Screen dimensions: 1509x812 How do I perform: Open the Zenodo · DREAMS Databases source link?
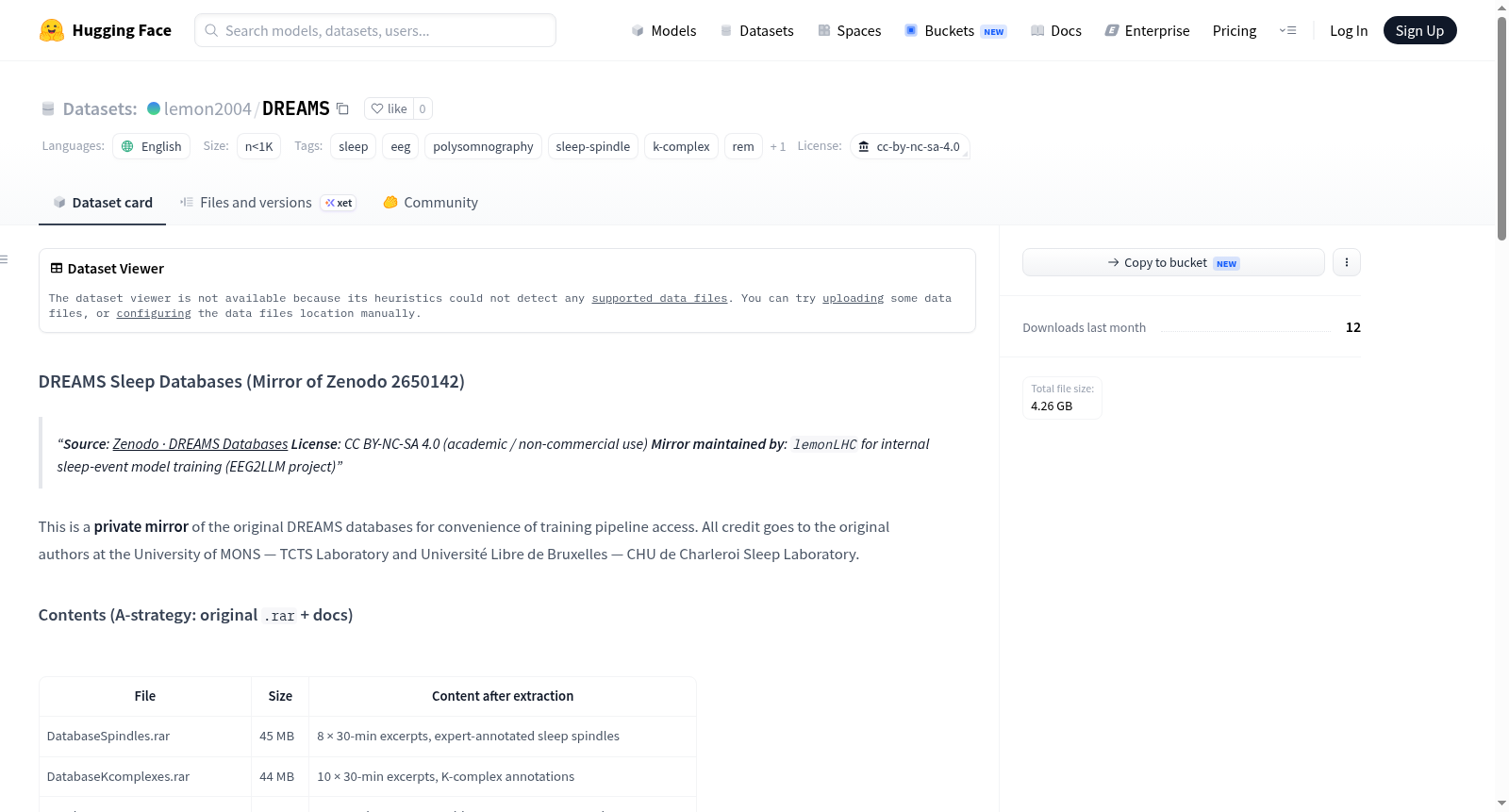pos(200,443)
